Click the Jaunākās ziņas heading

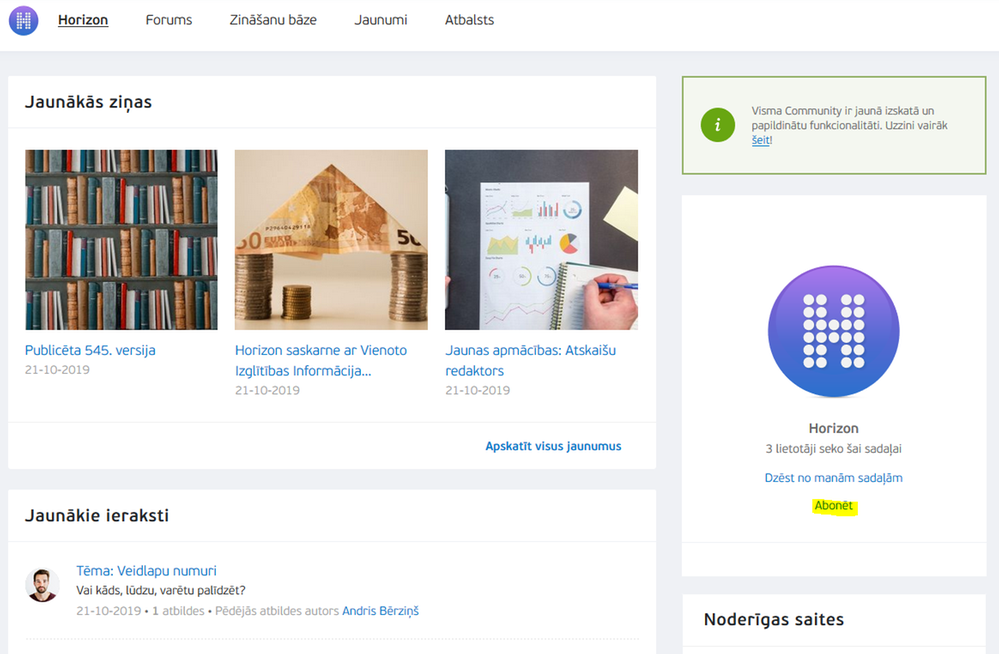[89, 102]
